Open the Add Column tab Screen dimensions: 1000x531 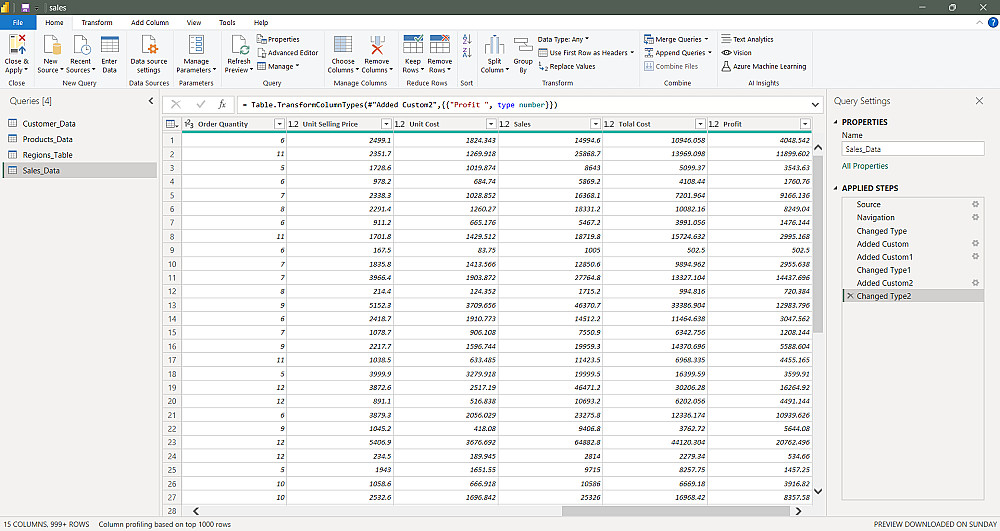(x=150, y=22)
